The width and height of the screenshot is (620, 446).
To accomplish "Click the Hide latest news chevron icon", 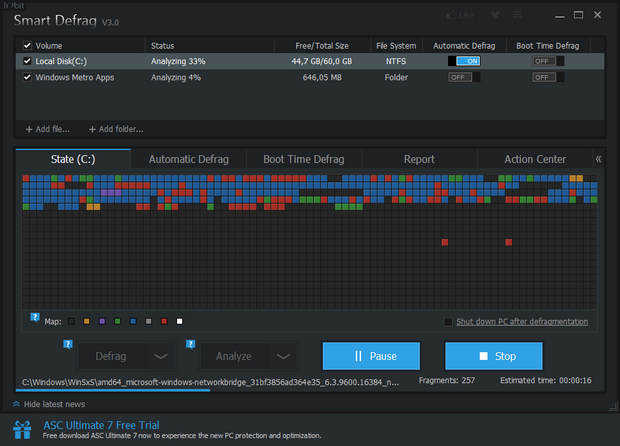I will [x=16, y=404].
